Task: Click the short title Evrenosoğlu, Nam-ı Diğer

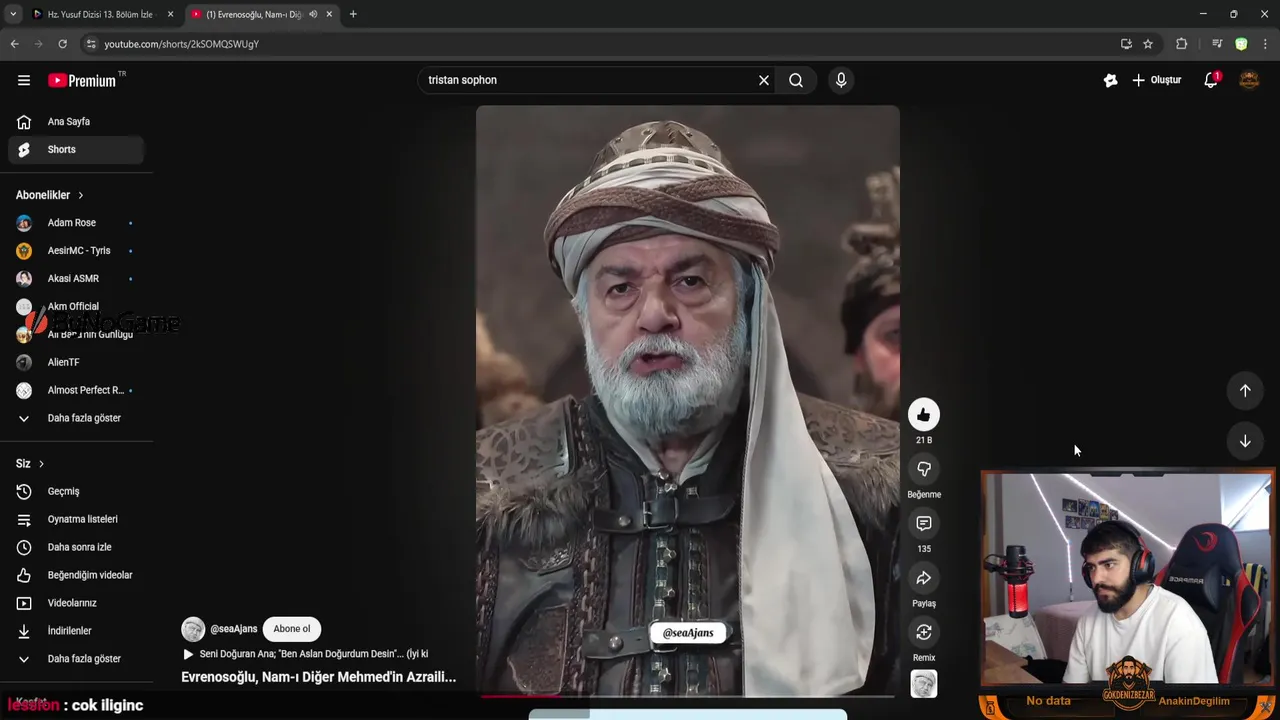Action: tap(318, 677)
